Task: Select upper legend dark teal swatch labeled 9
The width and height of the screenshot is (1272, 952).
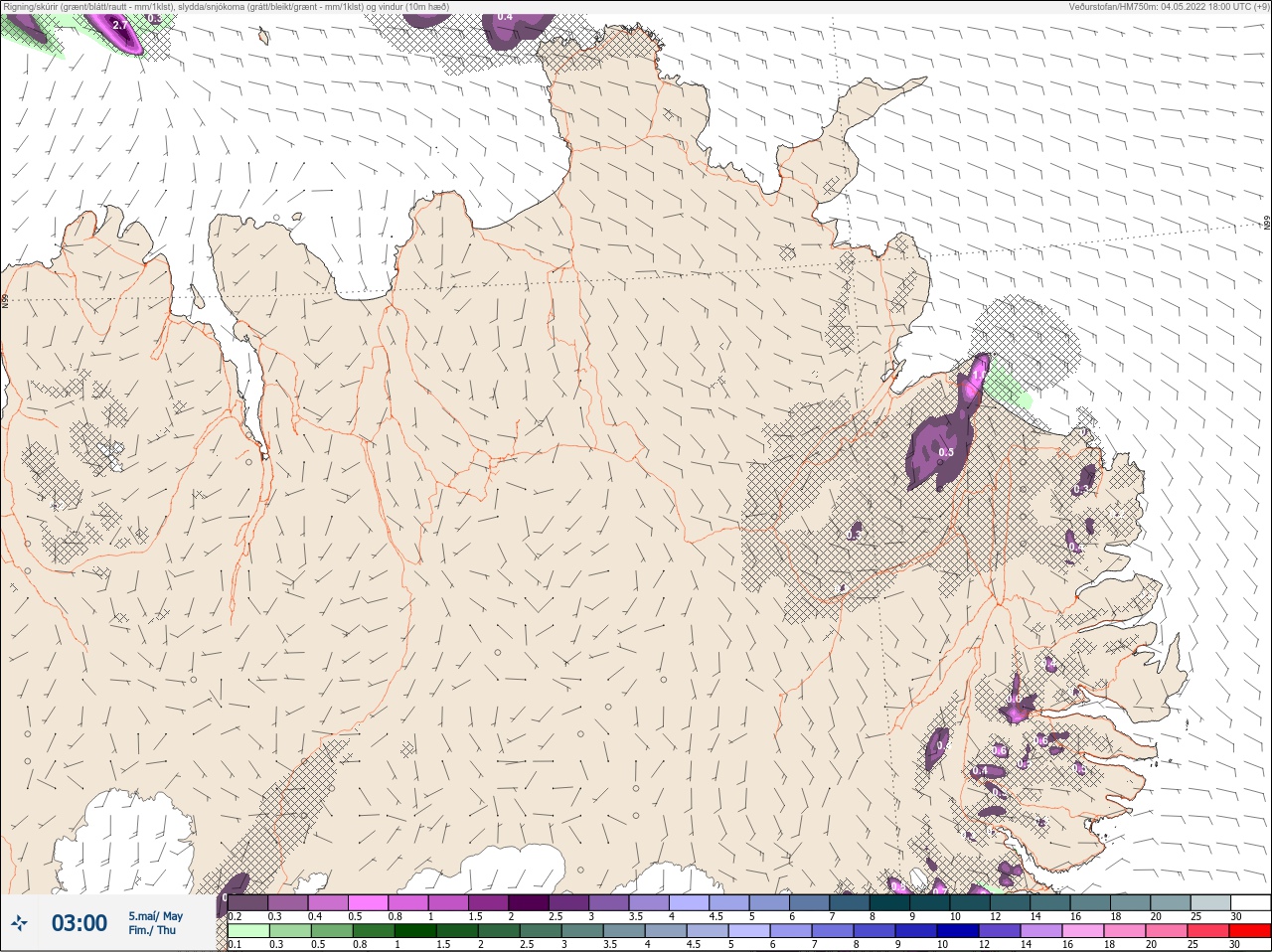Action: (x=929, y=902)
